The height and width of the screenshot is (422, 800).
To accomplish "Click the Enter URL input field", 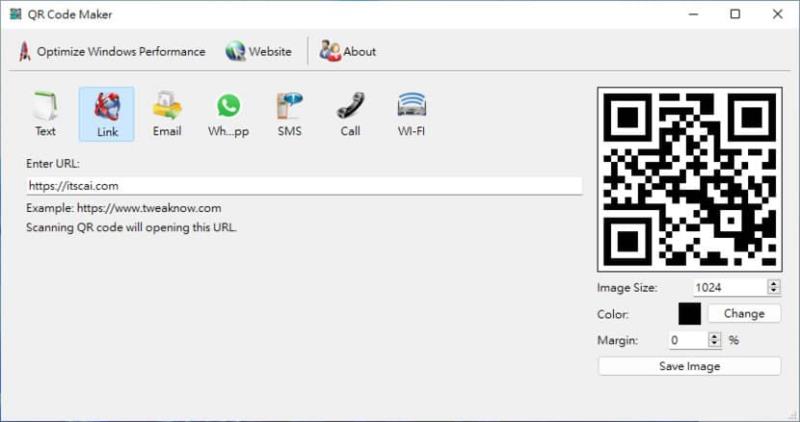I will tap(304, 186).
